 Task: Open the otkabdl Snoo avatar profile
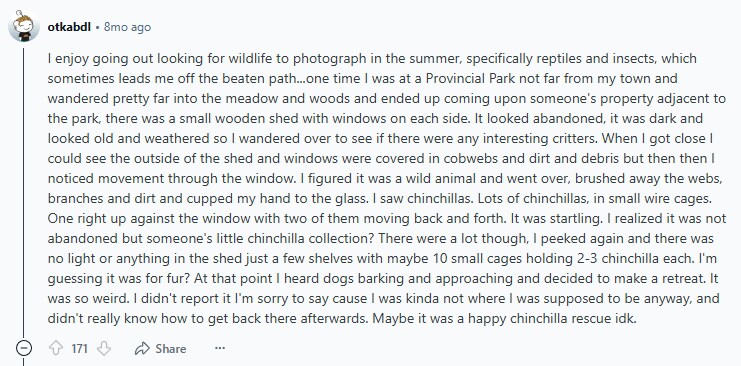(x=24, y=27)
